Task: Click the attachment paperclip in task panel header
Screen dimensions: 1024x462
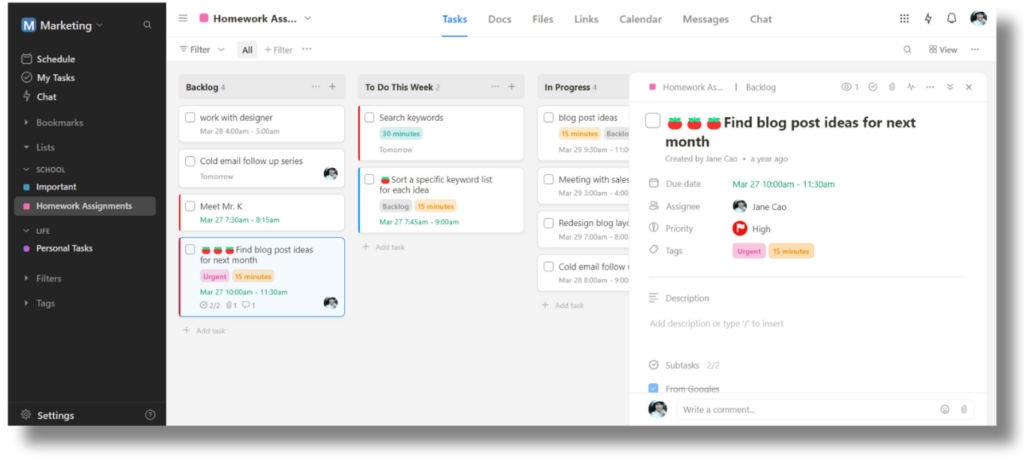Action: [892, 87]
